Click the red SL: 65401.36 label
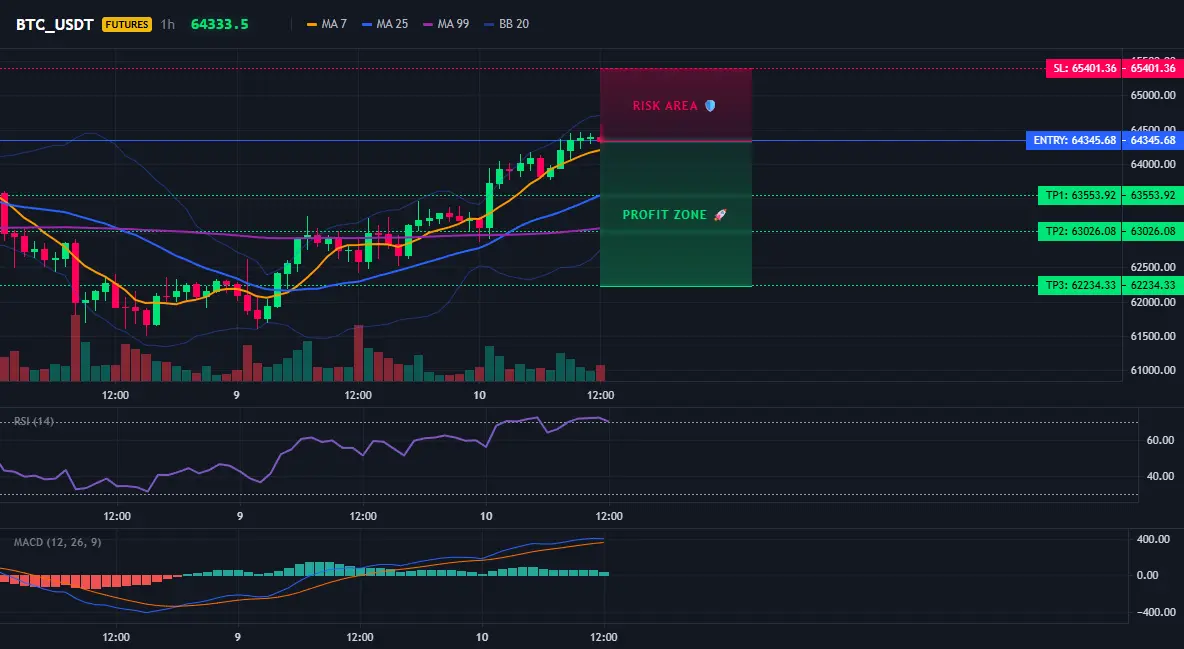This screenshot has height=649, width=1184. pyautogui.click(x=1084, y=68)
